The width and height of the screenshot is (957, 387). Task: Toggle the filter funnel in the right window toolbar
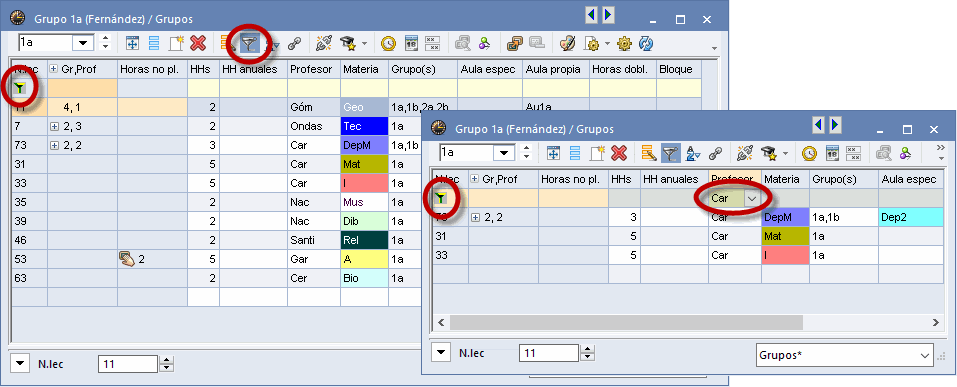670,153
